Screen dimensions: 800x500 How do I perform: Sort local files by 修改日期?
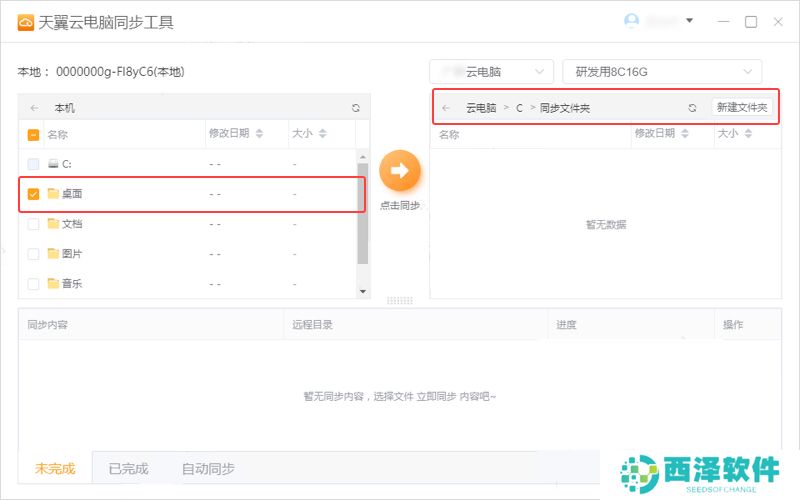click(x=260, y=134)
